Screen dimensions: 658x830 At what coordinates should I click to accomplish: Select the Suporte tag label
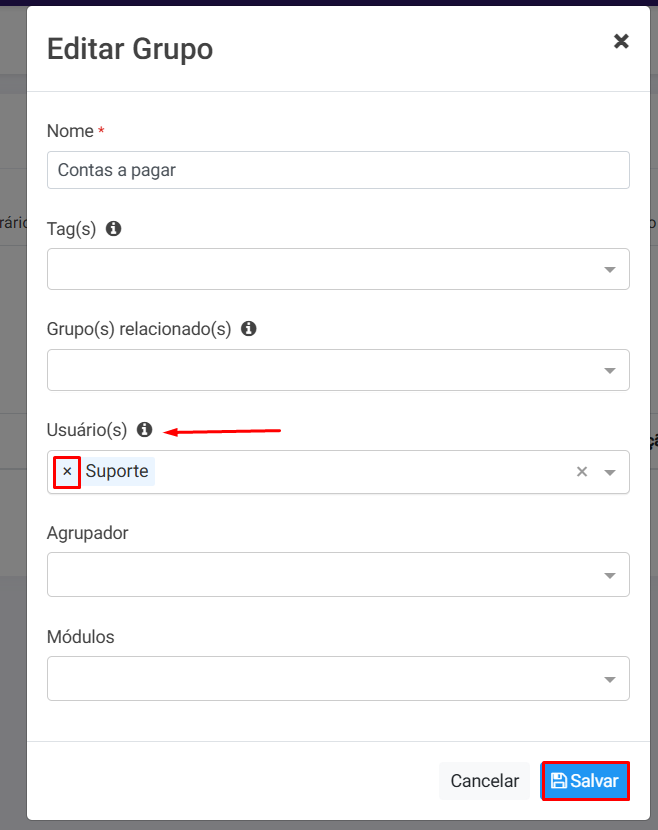117,471
